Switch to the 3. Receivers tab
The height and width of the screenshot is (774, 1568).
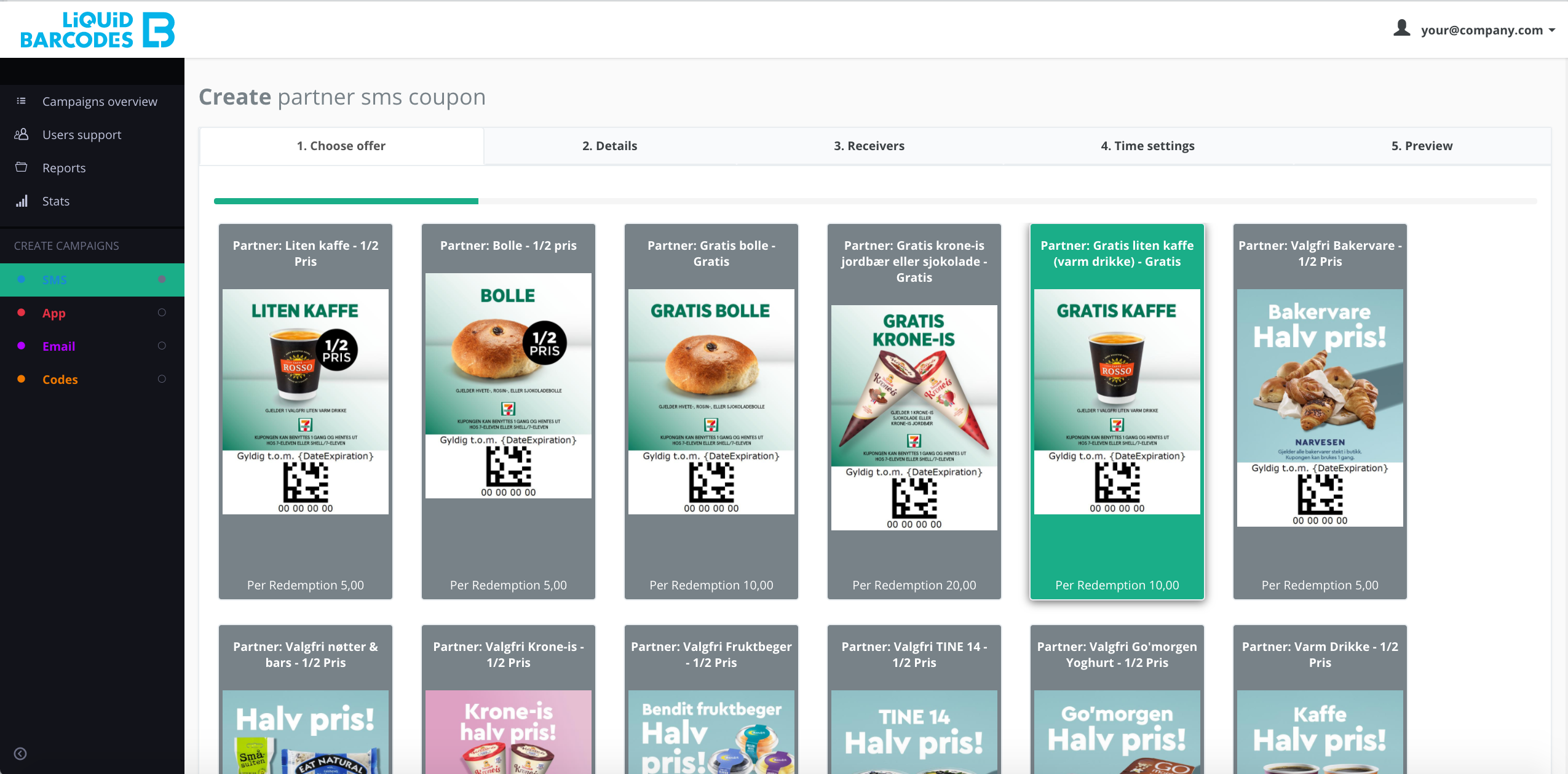(x=869, y=146)
